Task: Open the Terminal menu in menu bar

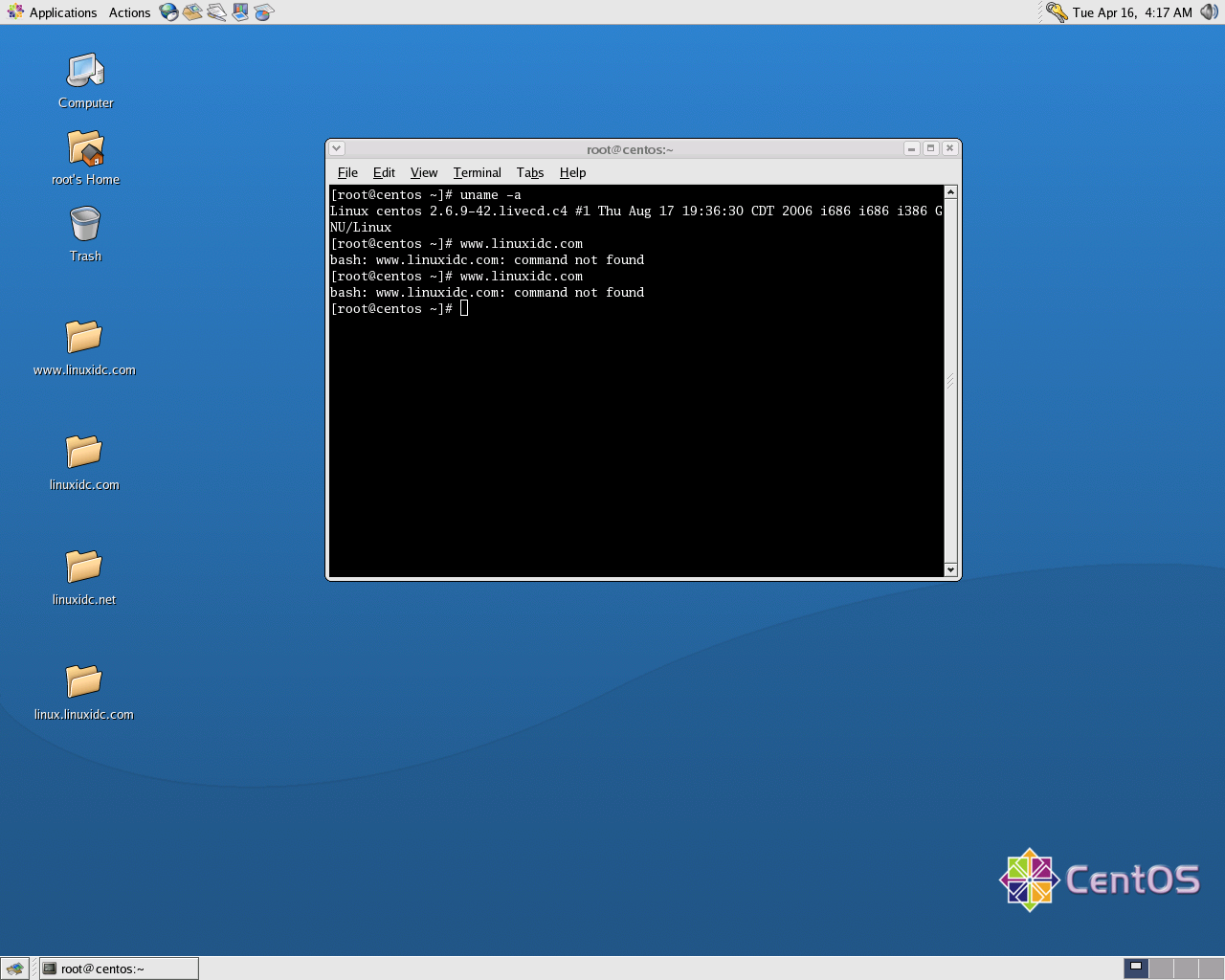Action: click(x=478, y=172)
